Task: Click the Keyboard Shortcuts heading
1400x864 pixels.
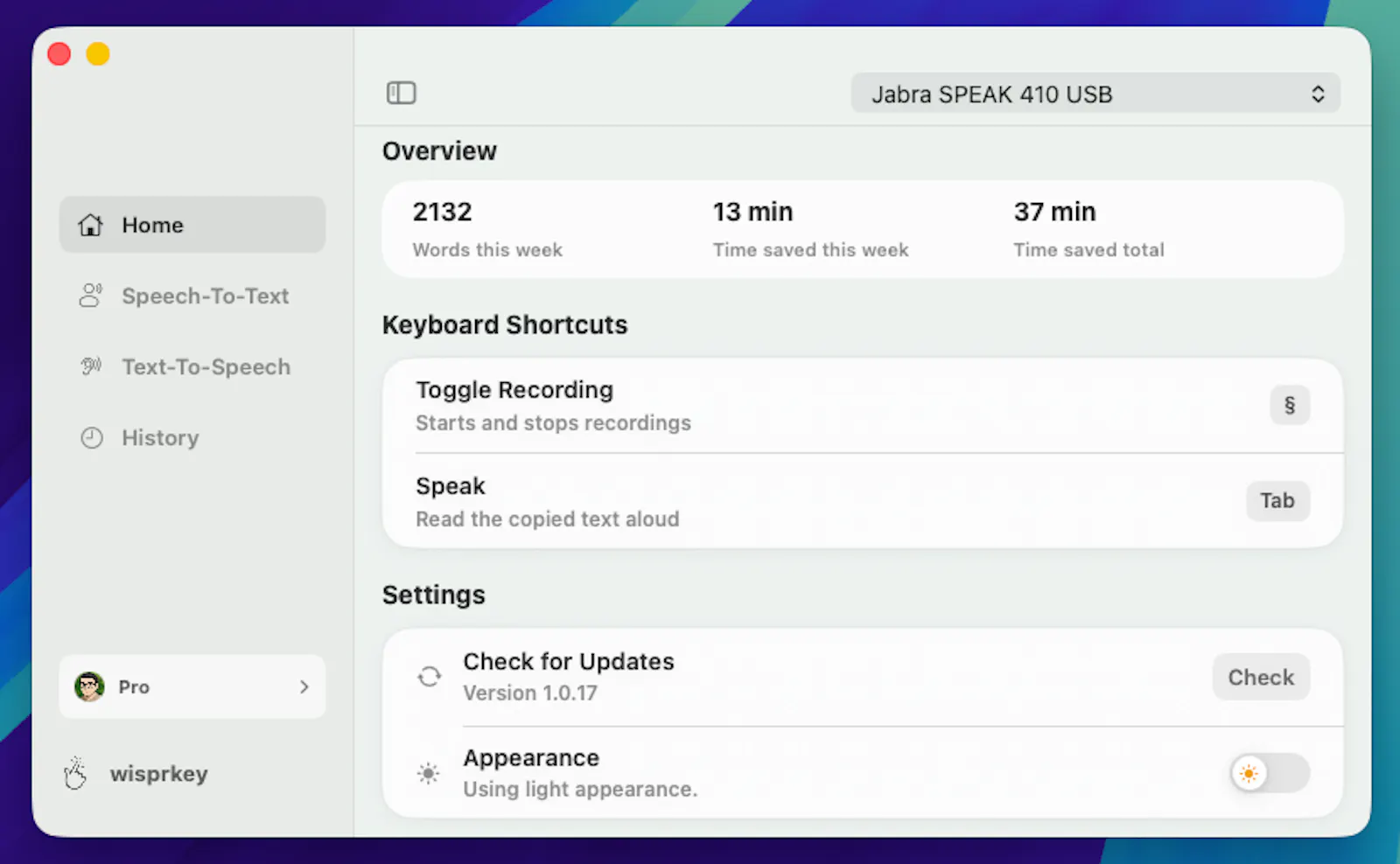Action: point(505,324)
